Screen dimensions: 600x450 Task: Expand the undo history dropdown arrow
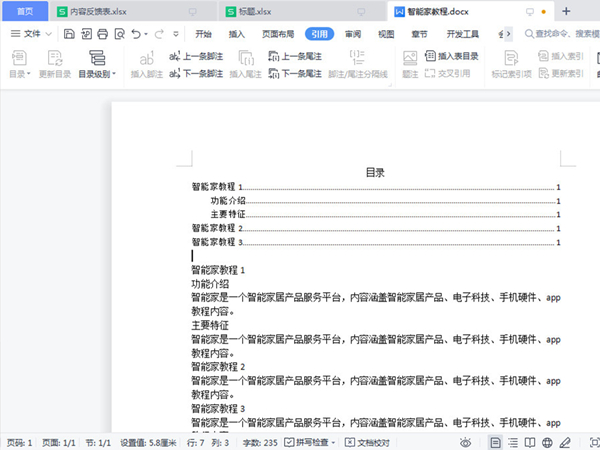148,34
